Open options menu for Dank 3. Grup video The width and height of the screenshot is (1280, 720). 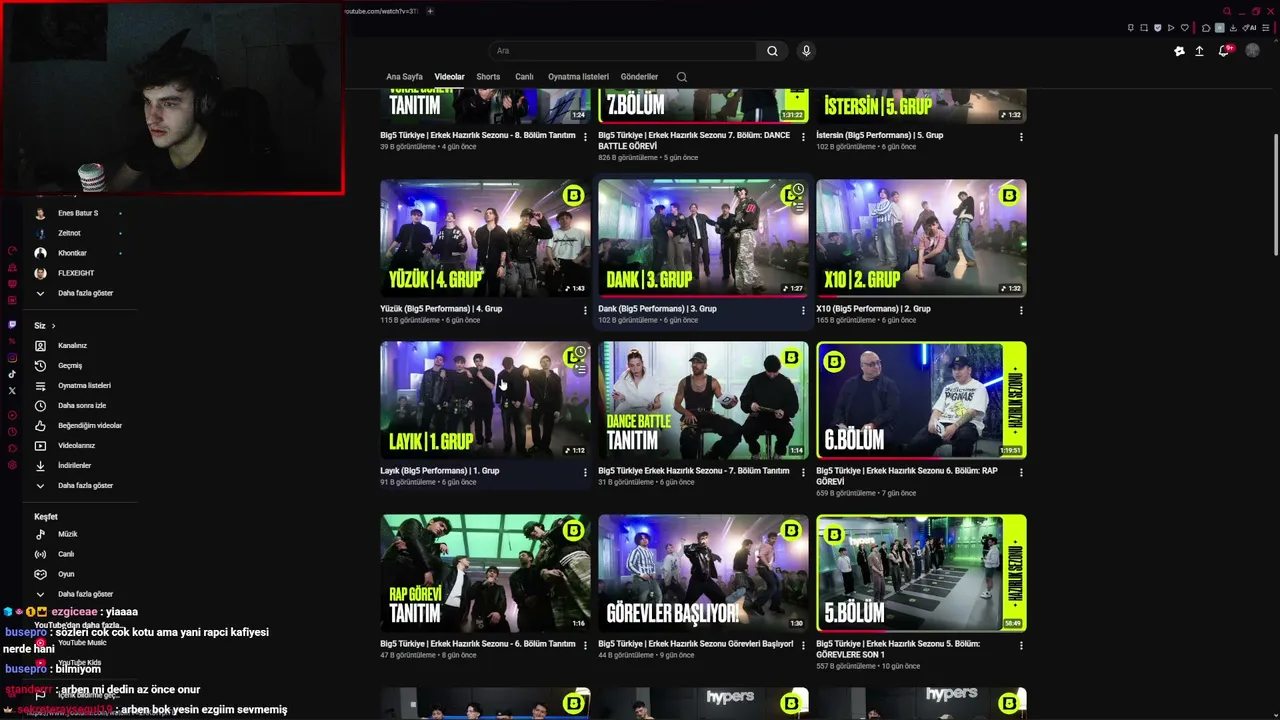tap(803, 310)
